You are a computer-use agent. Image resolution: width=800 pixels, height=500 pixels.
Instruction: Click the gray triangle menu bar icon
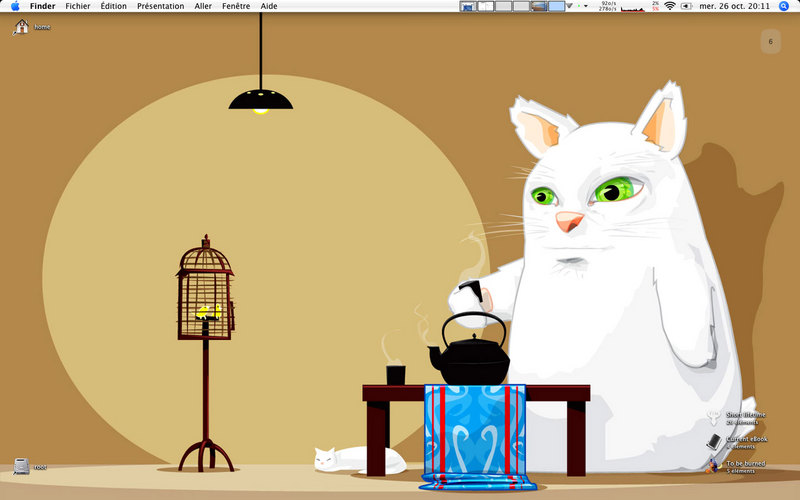(569, 6)
